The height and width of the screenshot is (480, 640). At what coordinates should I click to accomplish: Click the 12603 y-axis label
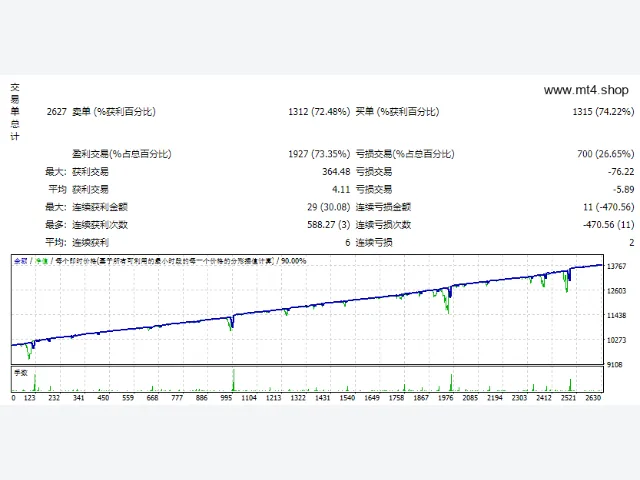point(616,291)
